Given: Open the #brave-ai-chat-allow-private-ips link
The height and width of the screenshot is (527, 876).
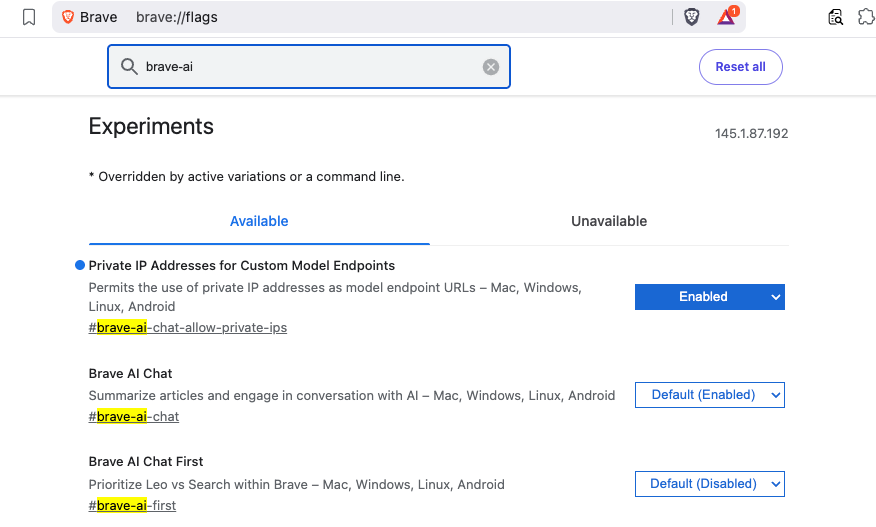Looking at the screenshot, I should tap(188, 327).
